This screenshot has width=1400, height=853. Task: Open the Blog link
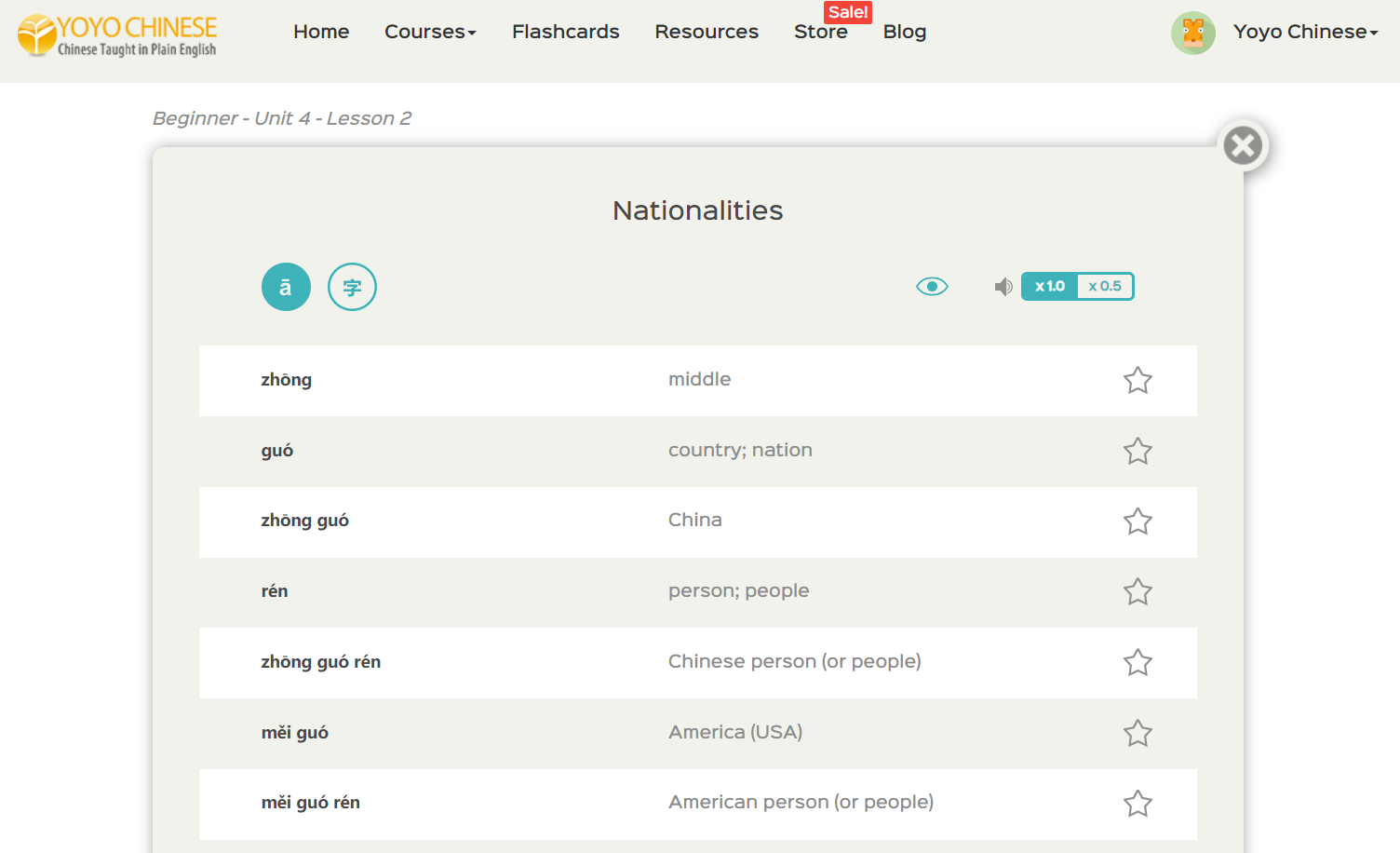point(904,32)
